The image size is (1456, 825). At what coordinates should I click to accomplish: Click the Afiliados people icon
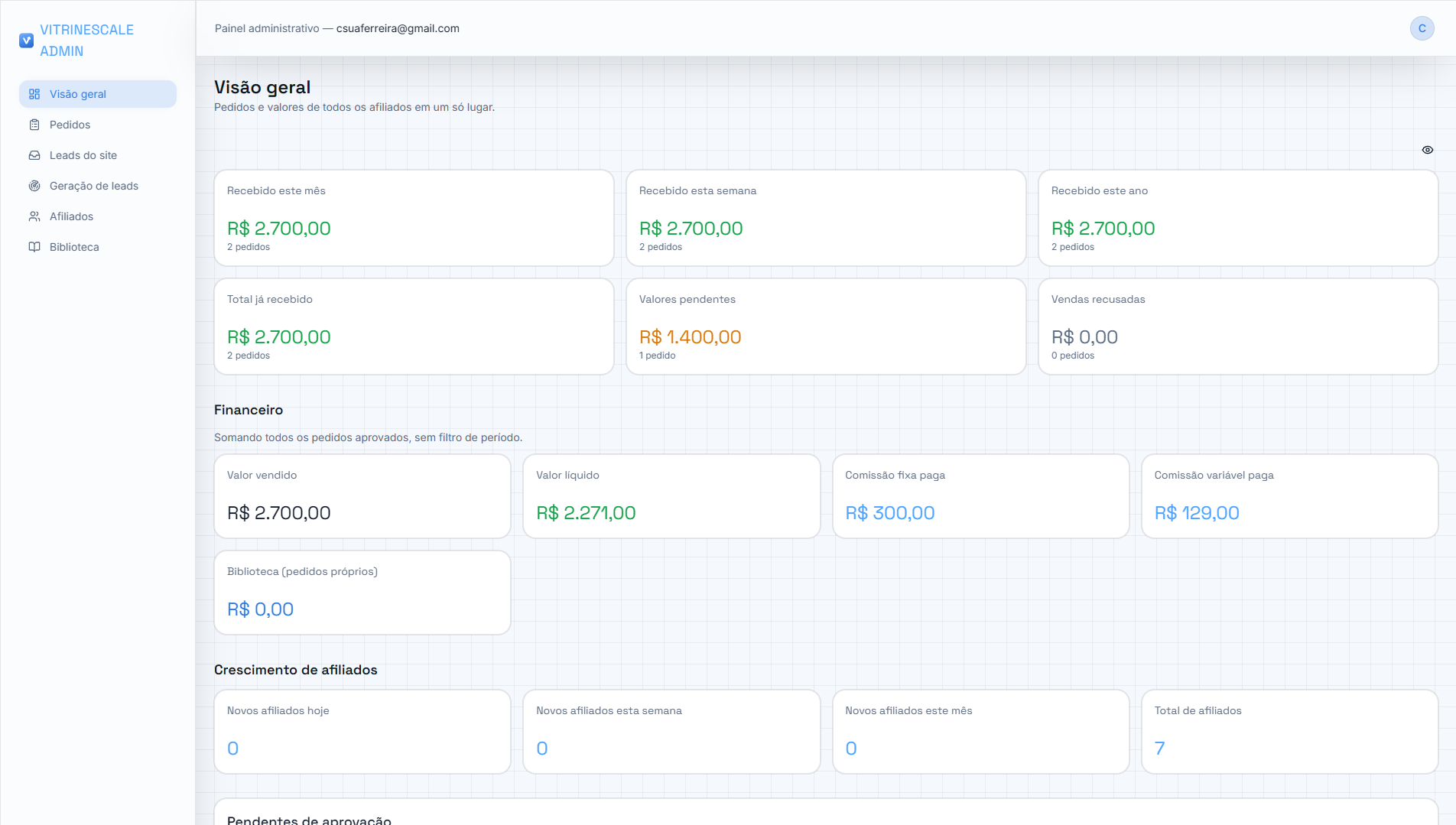[x=34, y=216]
